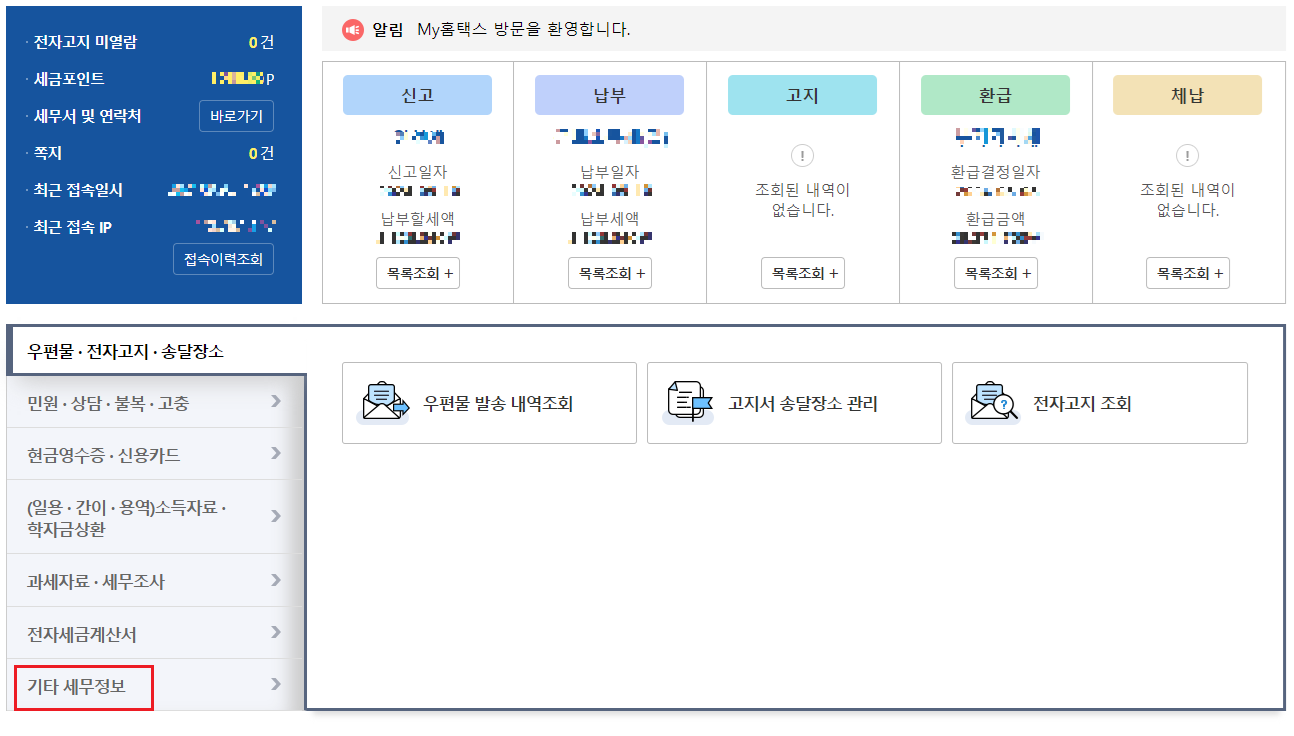Click the 세무서 및 연락처 label

[87, 116]
